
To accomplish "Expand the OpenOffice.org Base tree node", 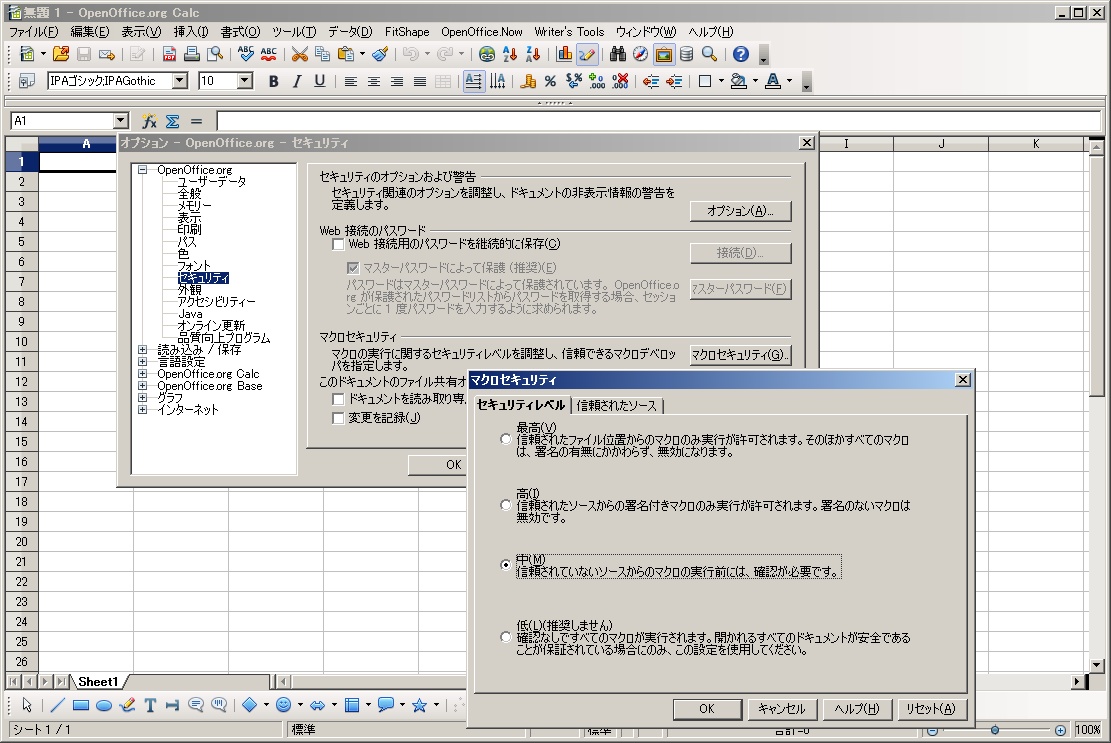I will 142,386.
